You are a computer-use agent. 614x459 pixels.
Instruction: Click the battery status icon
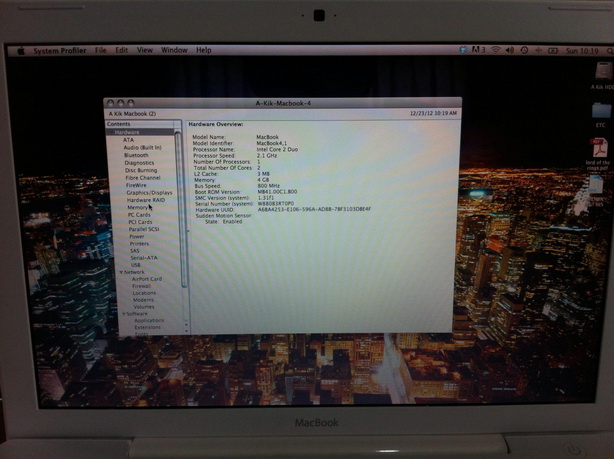(x=553, y=51)
